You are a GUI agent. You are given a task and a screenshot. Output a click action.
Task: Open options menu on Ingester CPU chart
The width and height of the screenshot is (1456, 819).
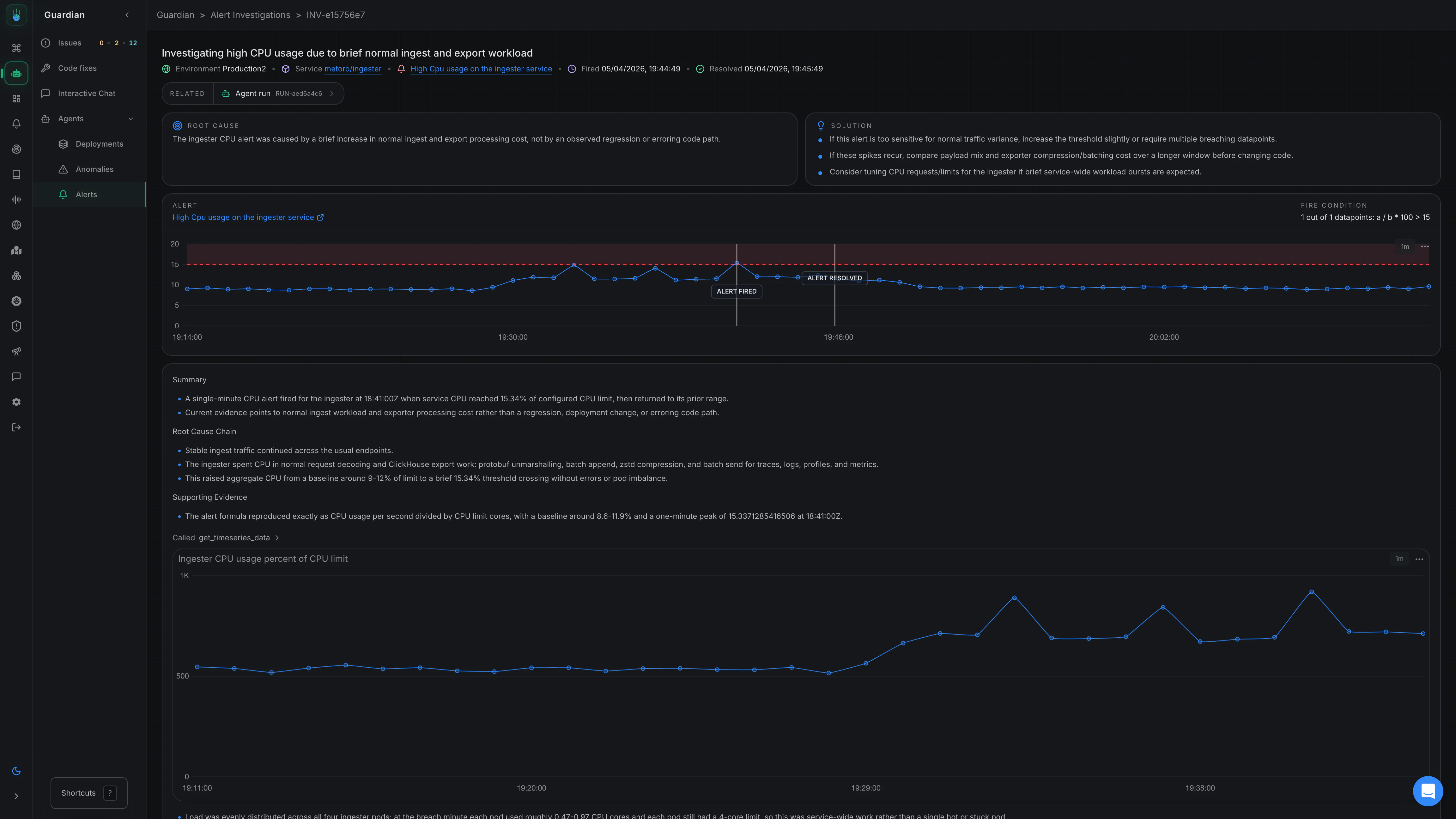1419,559
